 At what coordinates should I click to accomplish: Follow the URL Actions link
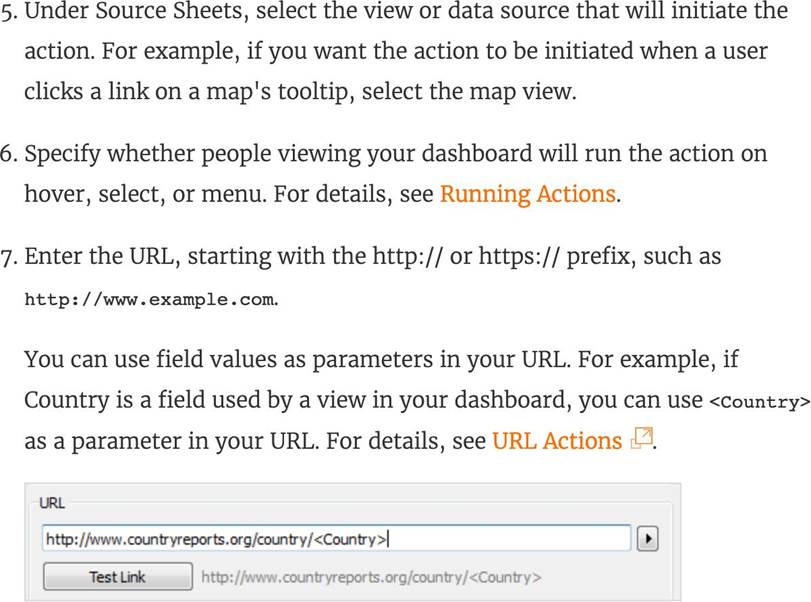point(556,441)
